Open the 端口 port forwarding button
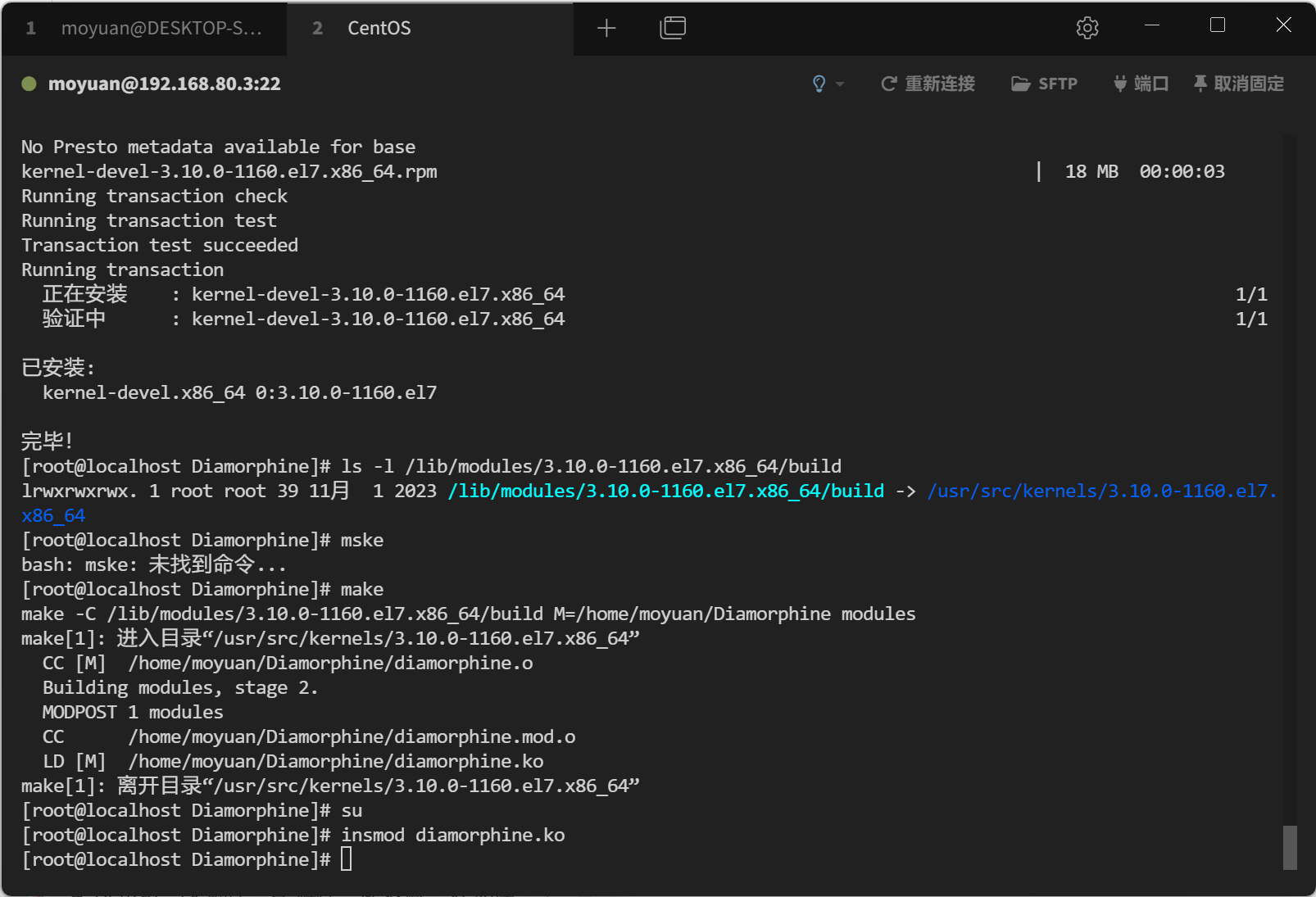Image resolution: width=1316 pixels, height=897 pixels. click(1141, 84)
